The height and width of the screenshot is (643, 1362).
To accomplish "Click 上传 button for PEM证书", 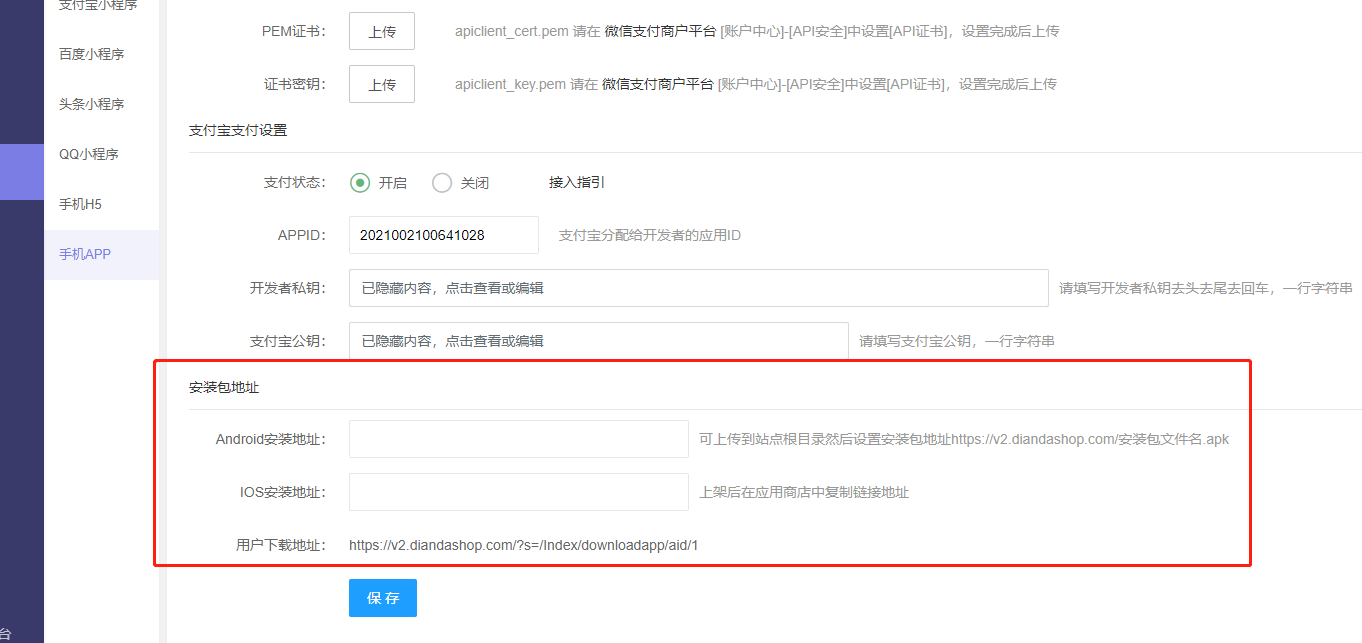I will [x=381, y=31].
